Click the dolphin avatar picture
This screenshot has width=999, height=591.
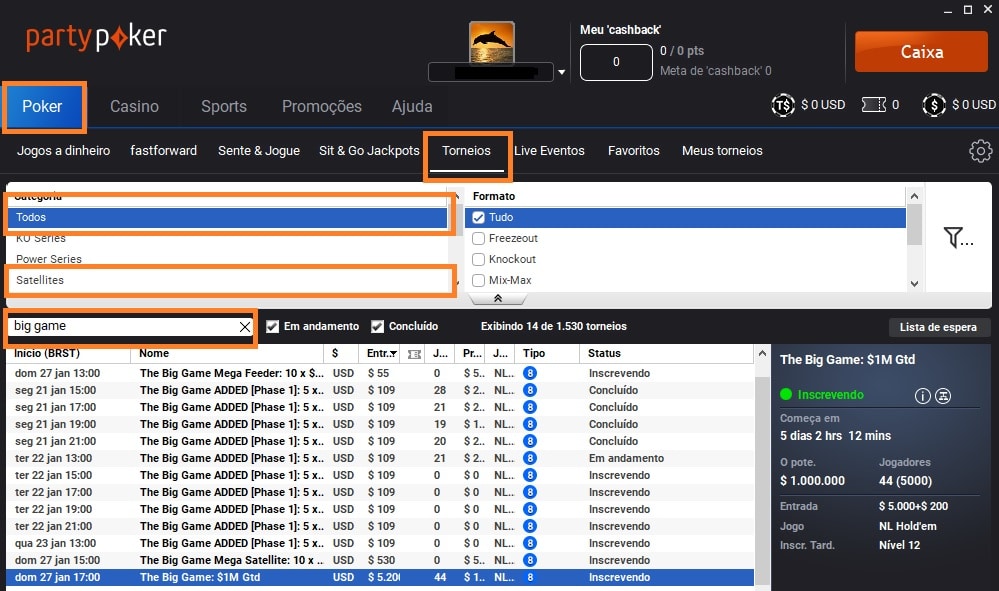(491, 43)
